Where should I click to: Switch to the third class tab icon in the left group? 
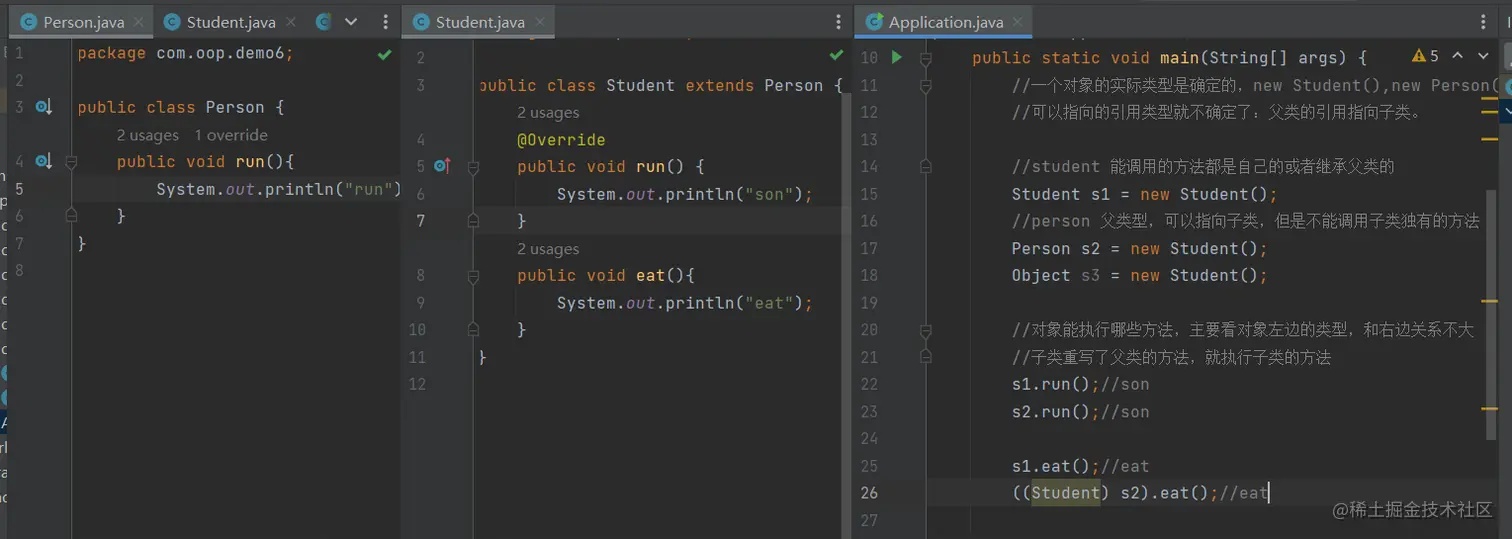[323, 21]
